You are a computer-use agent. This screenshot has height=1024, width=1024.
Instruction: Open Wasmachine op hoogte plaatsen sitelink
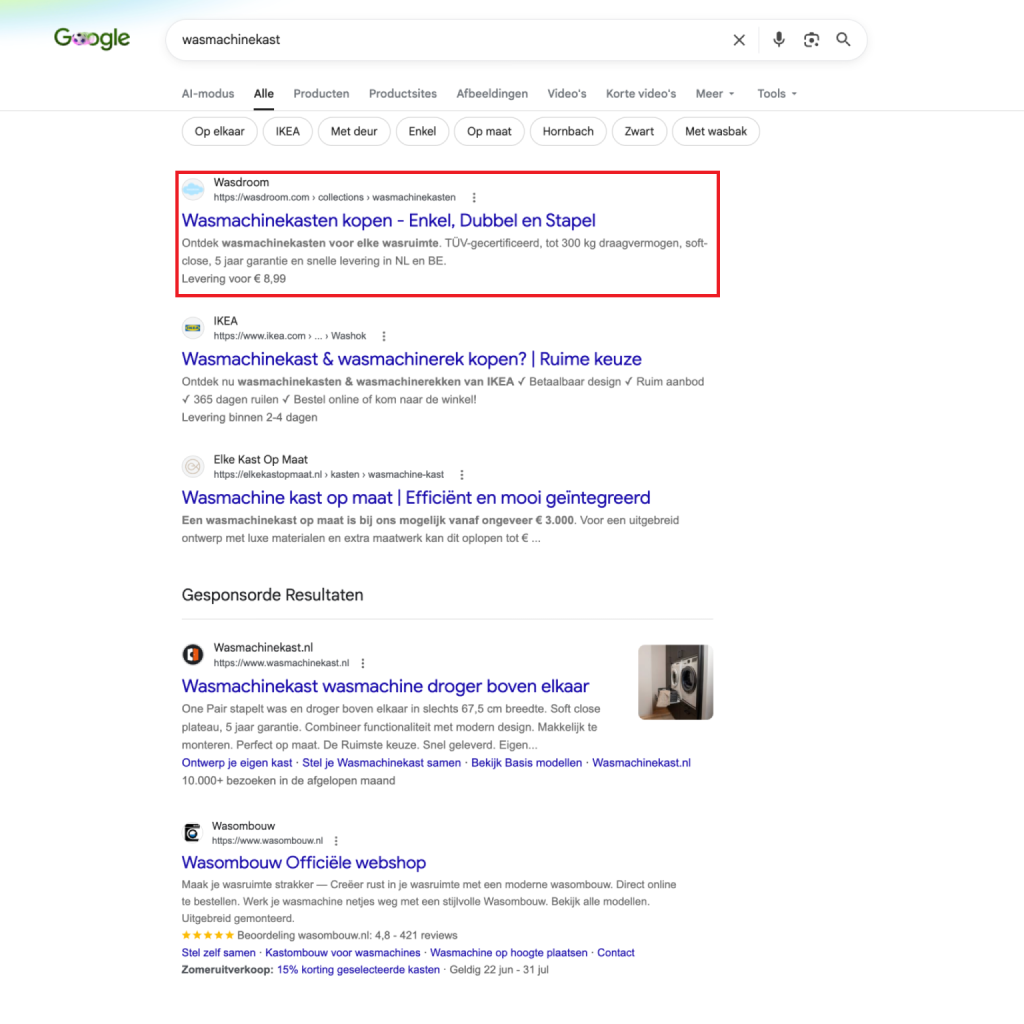[x=509, y=953]
